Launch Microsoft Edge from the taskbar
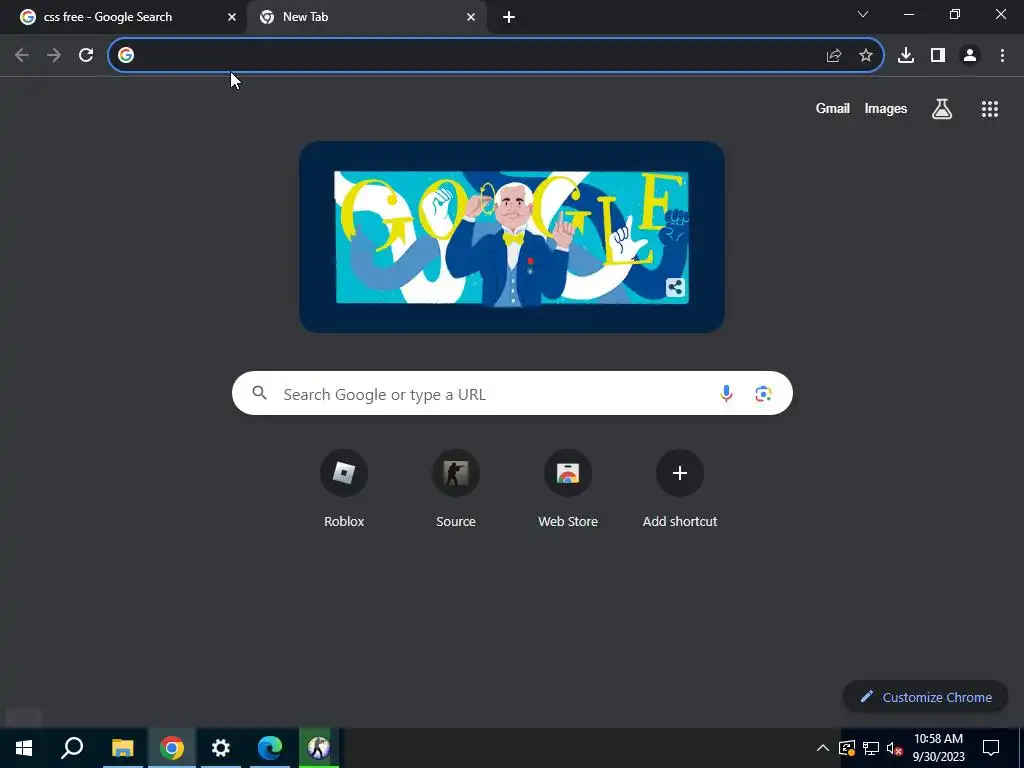 (270, 748)
